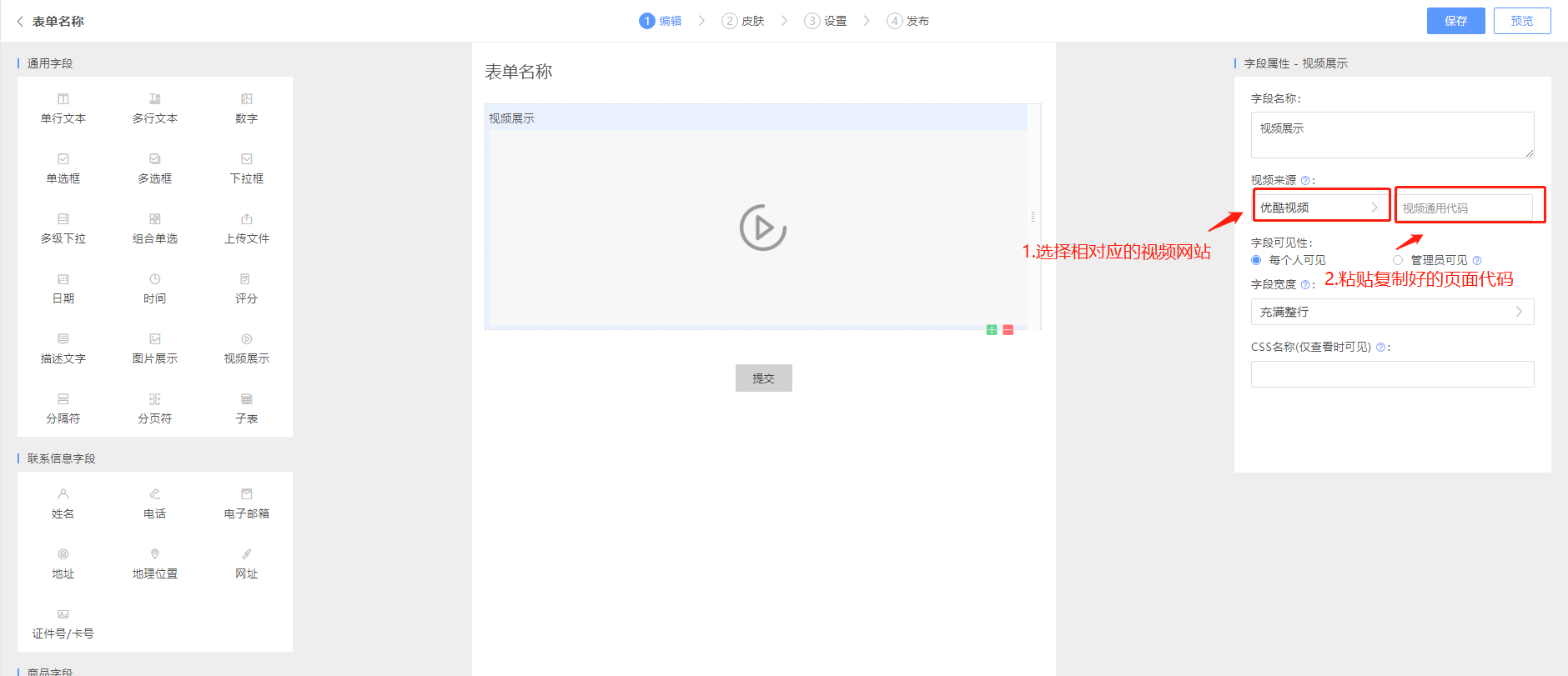Image resolution: width=1568 pixels, height=676 pixels.
Task: Select the 视频展示 video field icon
Action: pos(247,339)
